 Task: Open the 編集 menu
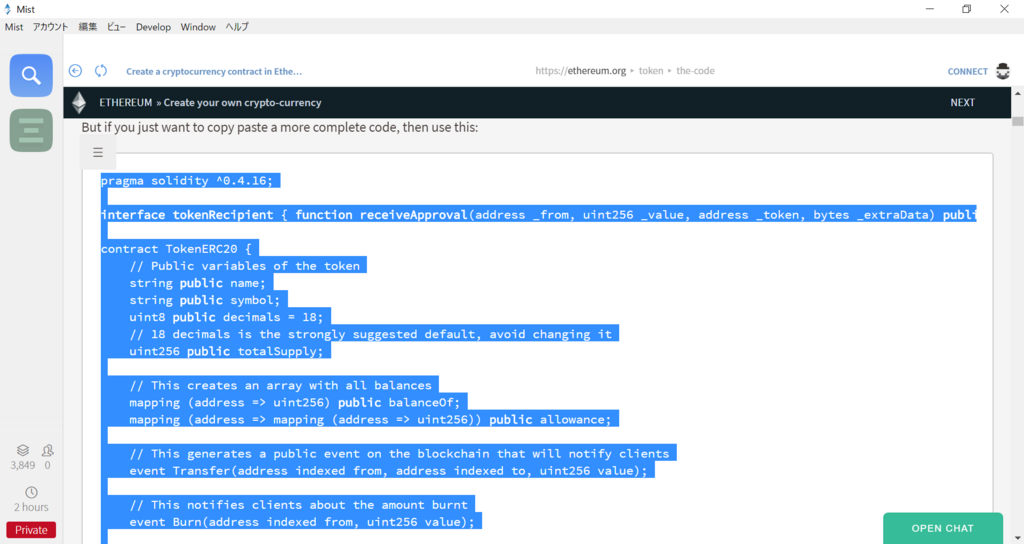[x=88, y=27]
